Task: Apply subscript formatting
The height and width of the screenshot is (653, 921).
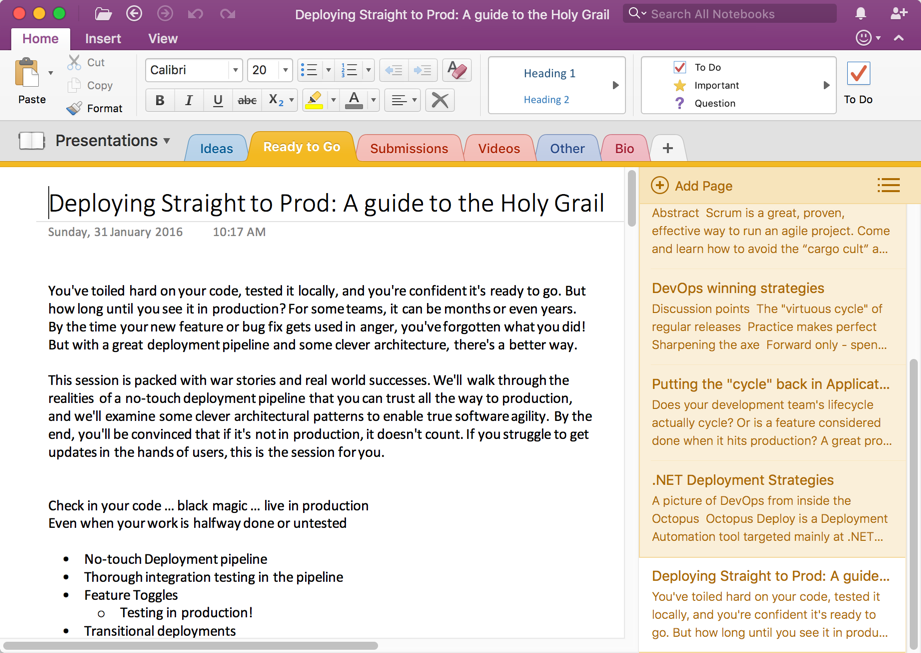Action: click(x=272, y=100)
